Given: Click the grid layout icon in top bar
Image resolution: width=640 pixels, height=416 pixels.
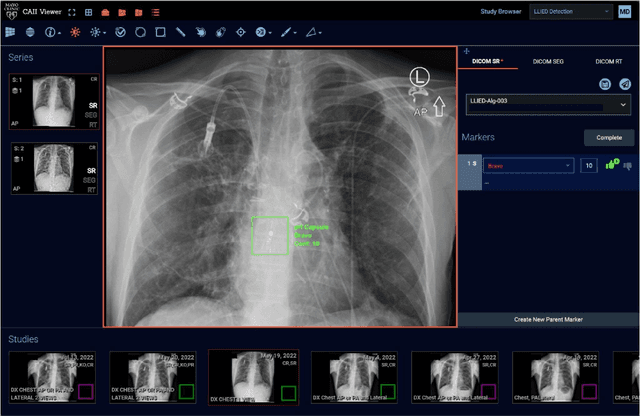Looking at the screenshot, I should pos(89,12).
